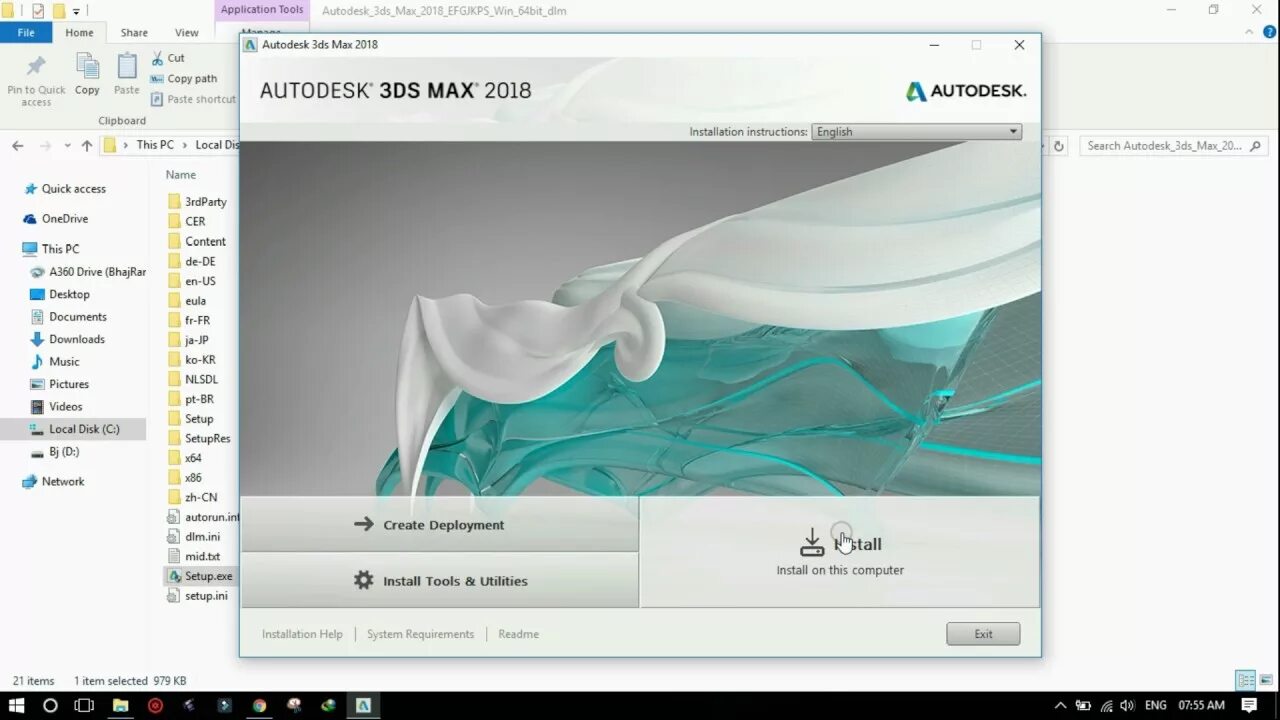Select This PC in navigation pane
The image size is (1280, 720).
point(60,248)
